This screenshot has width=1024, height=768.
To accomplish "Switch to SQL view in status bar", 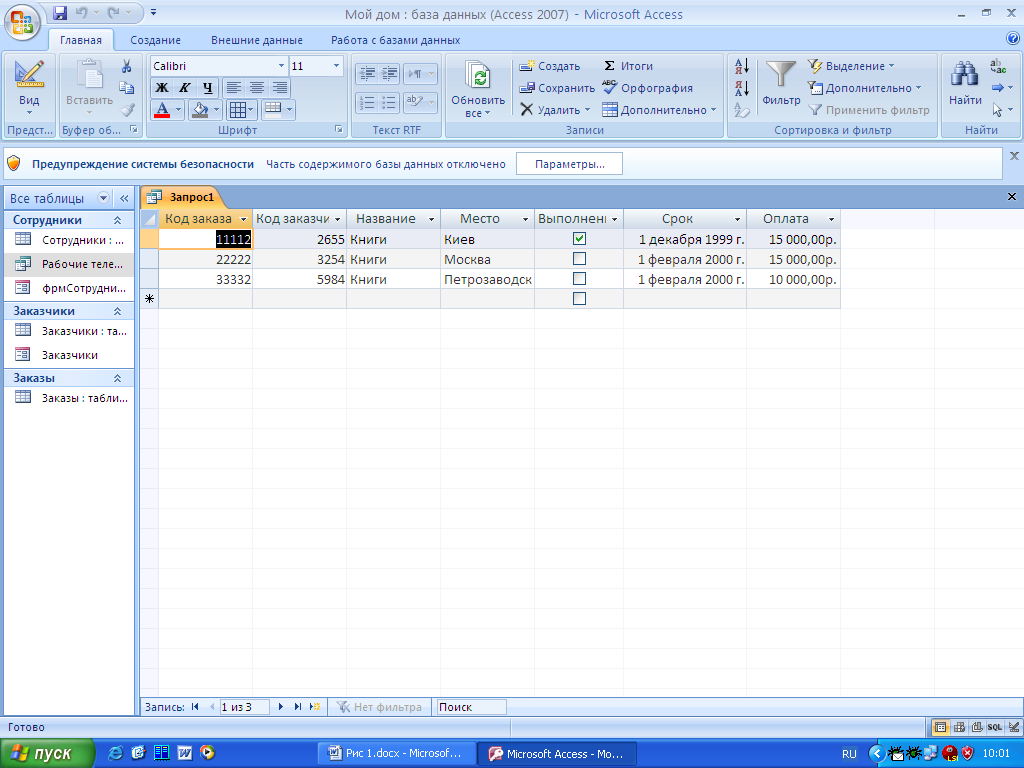I will click(995, 727).
